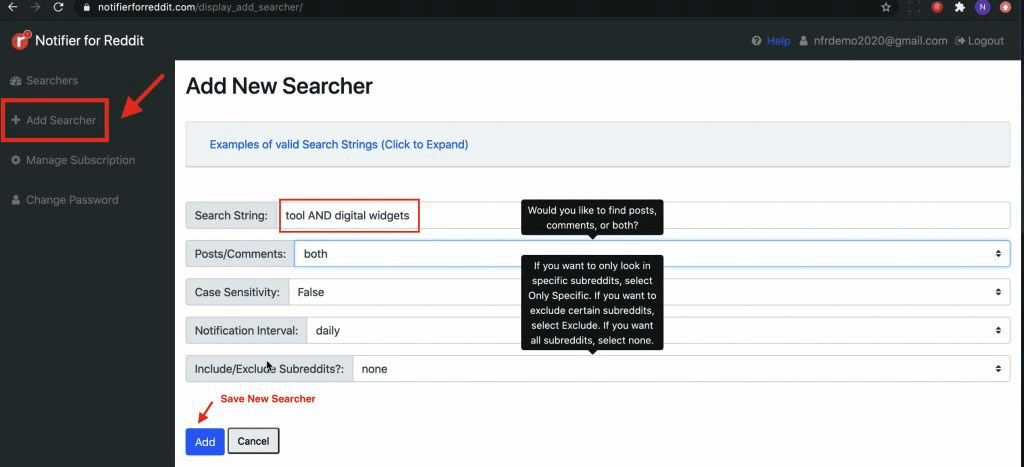Click the logout arrow icon
Viewport: 1024px width, 467px height.
point(960,40)
